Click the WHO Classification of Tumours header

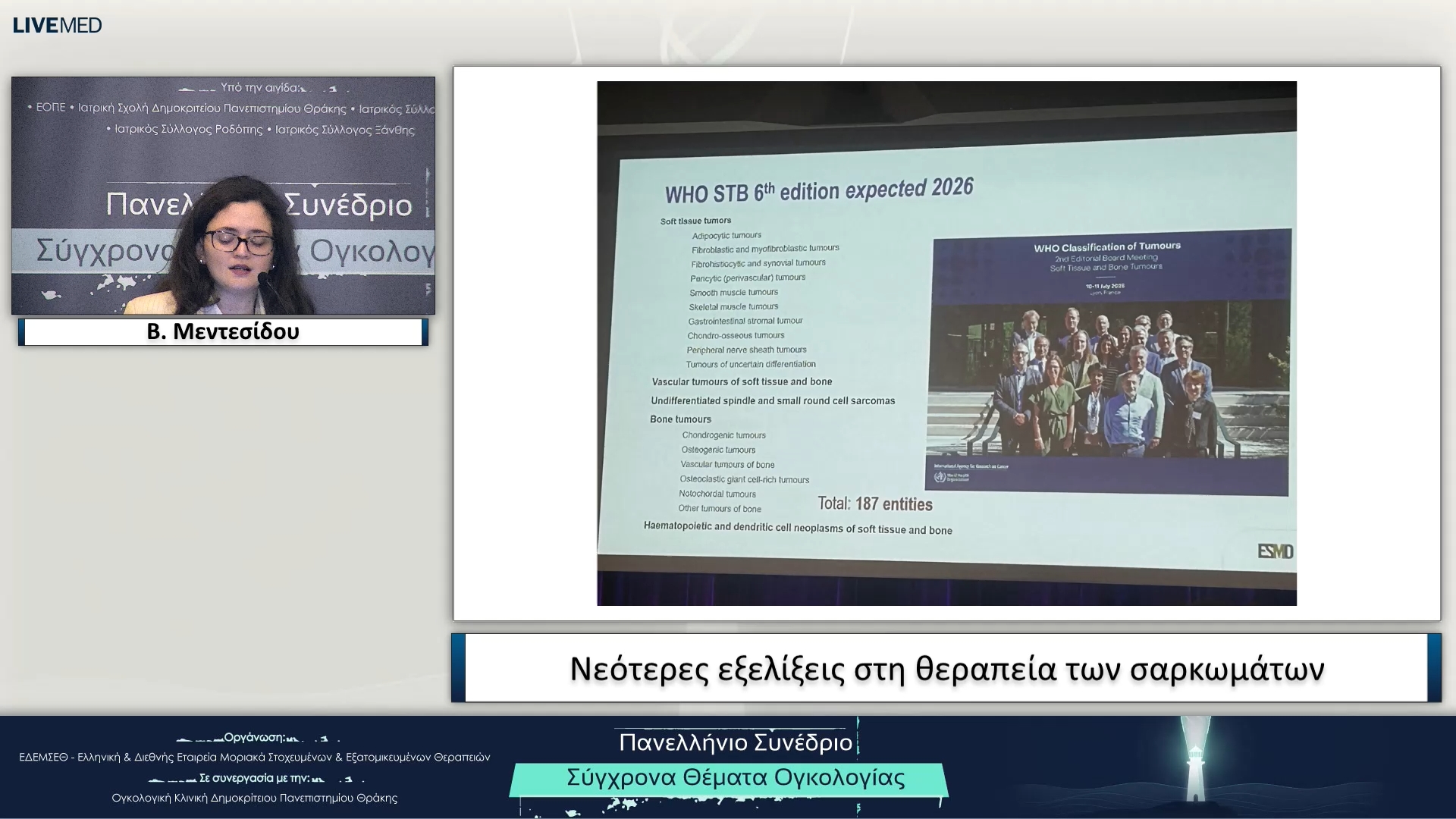coord(1106,246)
